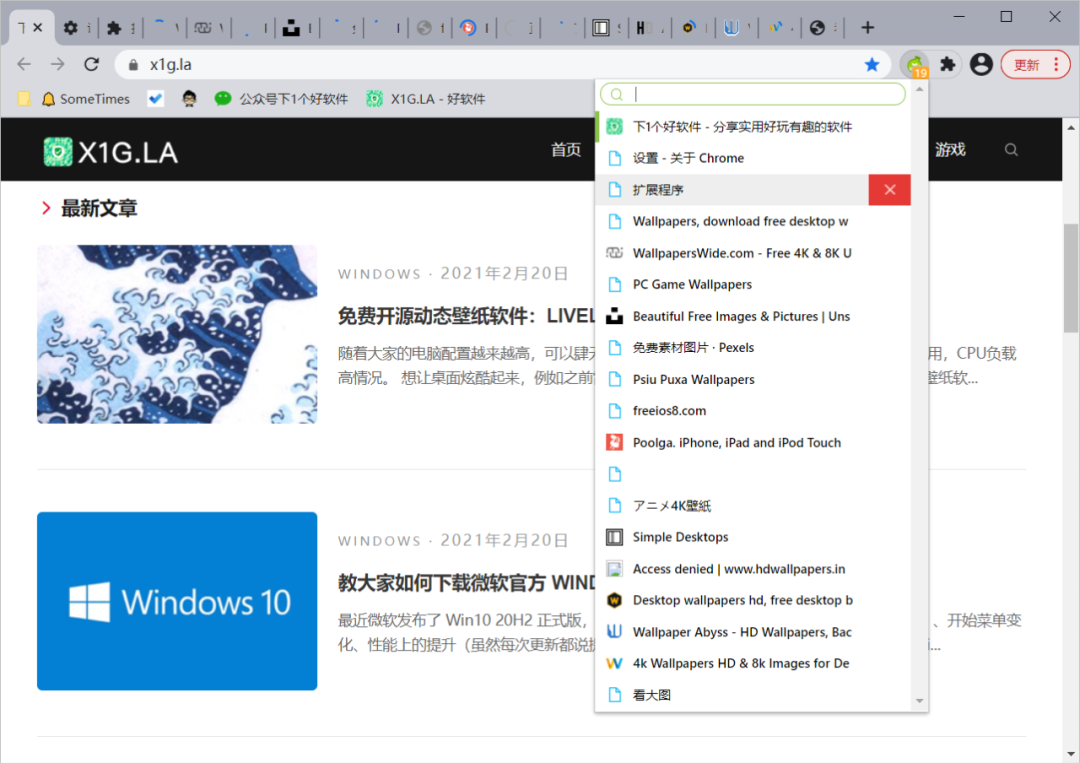
Task: Select アニメ4K壁紙 entry
Action: (x=753, y=506)
